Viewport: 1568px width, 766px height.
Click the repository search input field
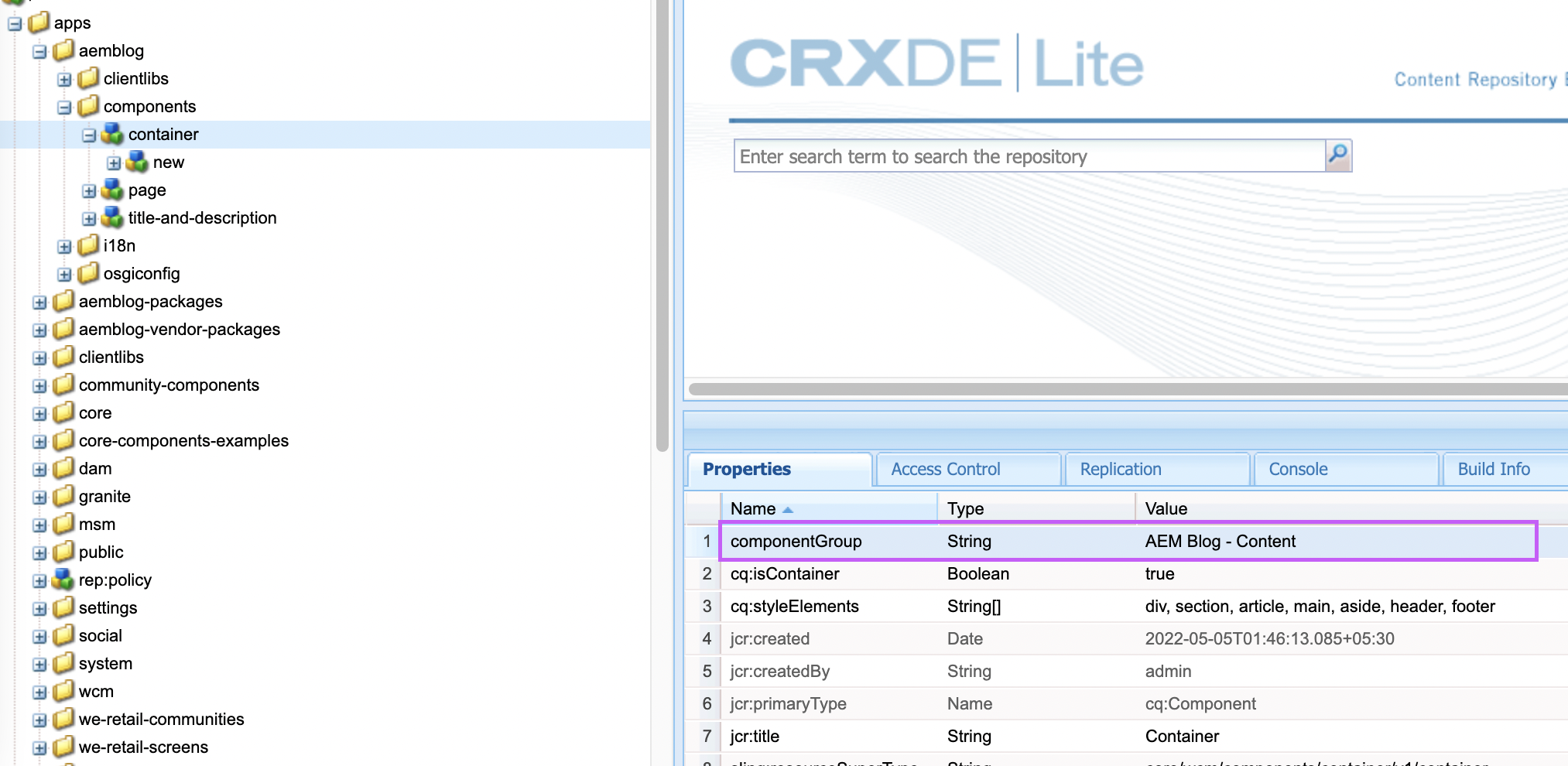[1029, 156]
